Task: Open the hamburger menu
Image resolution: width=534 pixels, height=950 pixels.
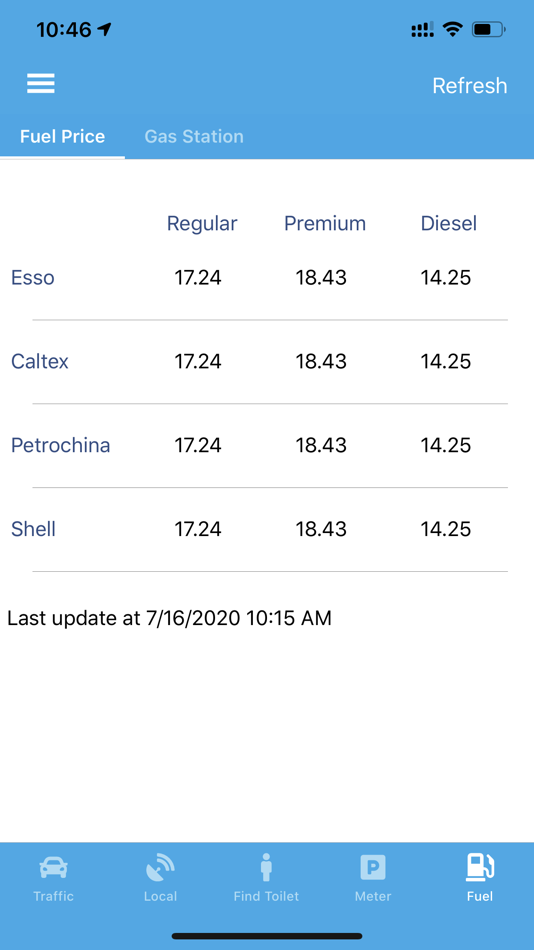Action: click(41, 84)
